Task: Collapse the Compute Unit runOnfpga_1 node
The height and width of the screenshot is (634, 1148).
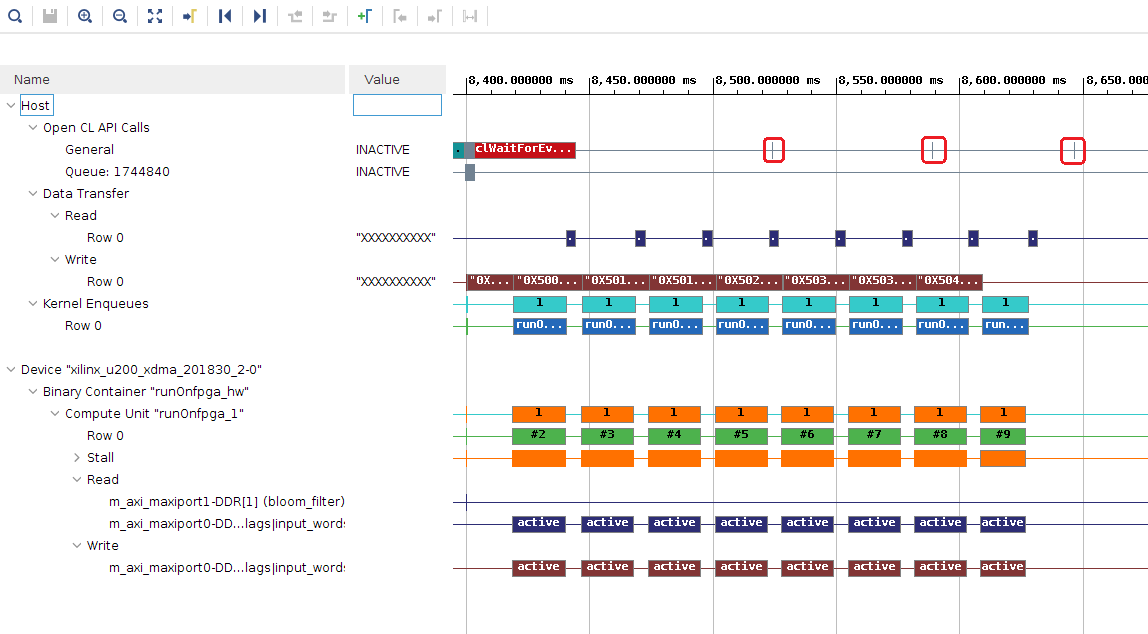Action: pyautogui.click(x=55, y=414)
